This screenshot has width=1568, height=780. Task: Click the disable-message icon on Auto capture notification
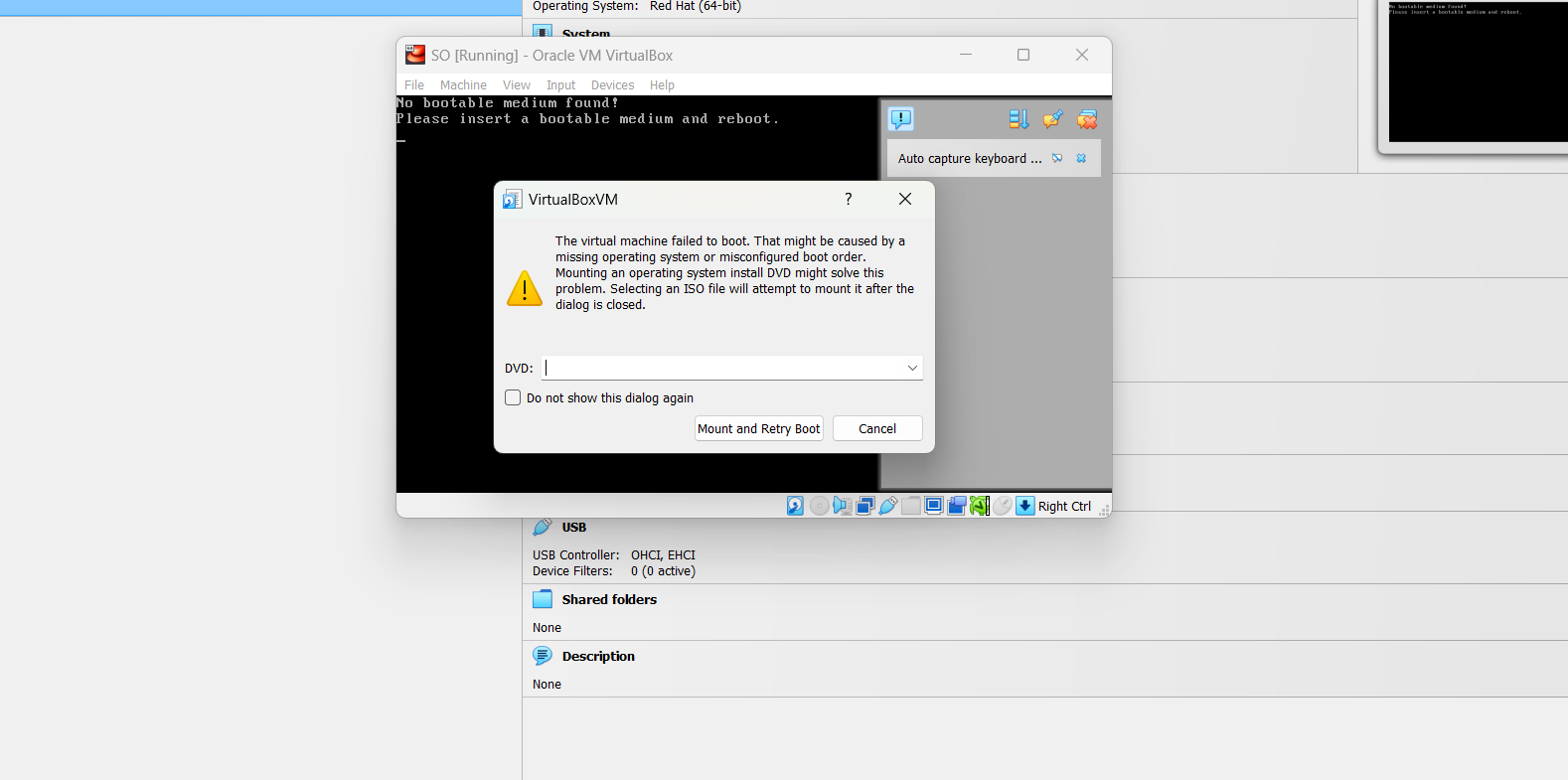(1057, 158)
